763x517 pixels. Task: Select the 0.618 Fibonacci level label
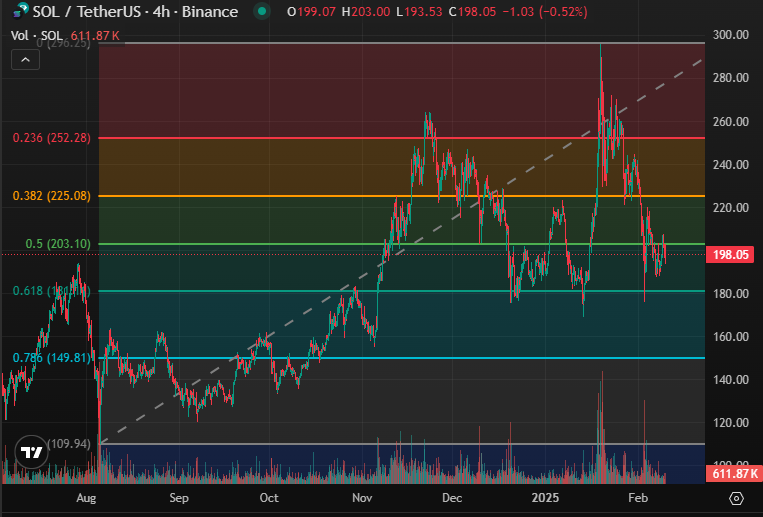pos(52,291)
